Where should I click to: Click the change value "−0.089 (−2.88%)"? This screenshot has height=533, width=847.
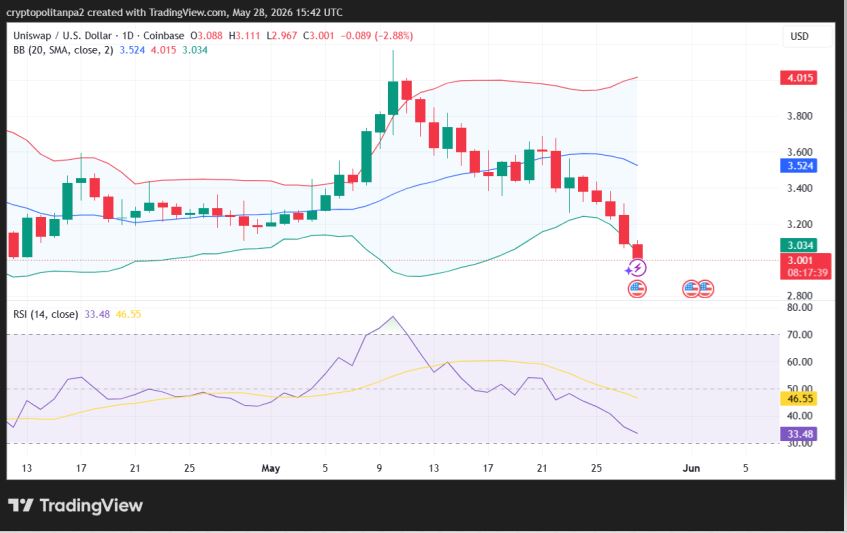click(x=376, y=36)
